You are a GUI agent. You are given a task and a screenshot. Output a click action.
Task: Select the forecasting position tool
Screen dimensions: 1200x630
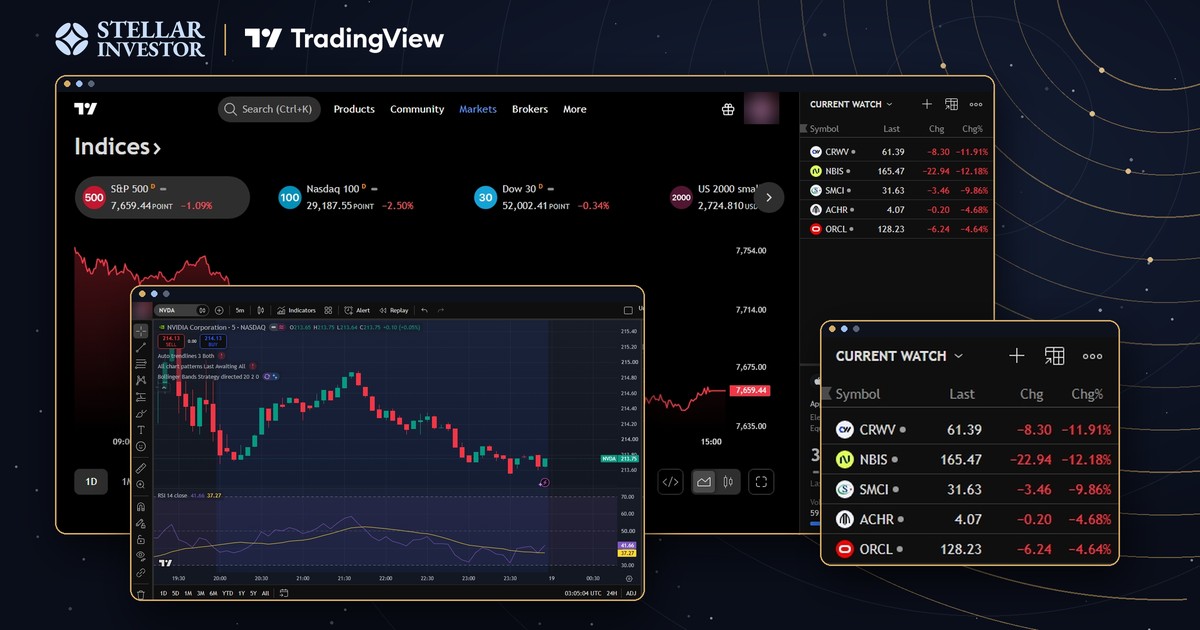point(141,397)
